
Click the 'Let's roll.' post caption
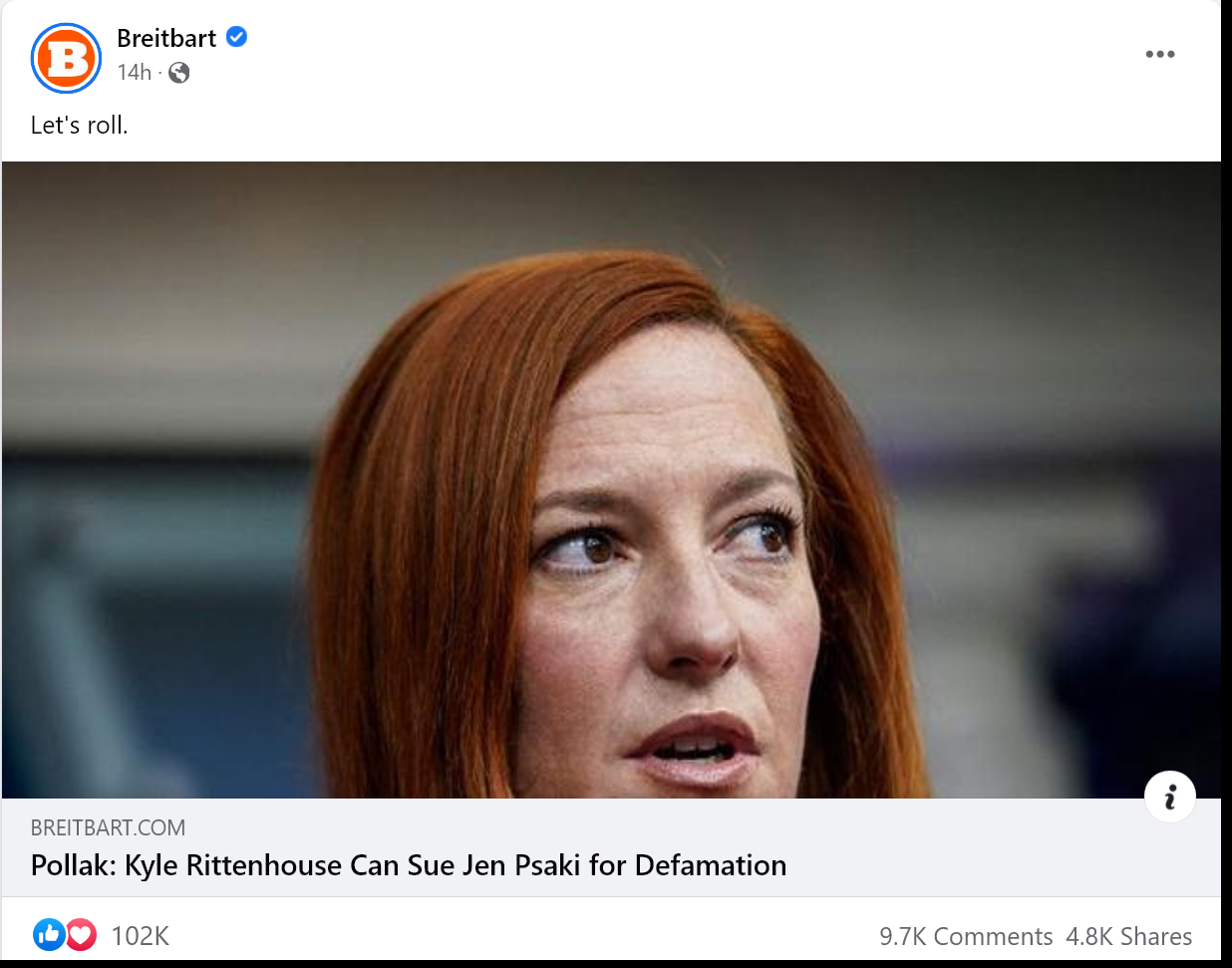coord(80,125)
